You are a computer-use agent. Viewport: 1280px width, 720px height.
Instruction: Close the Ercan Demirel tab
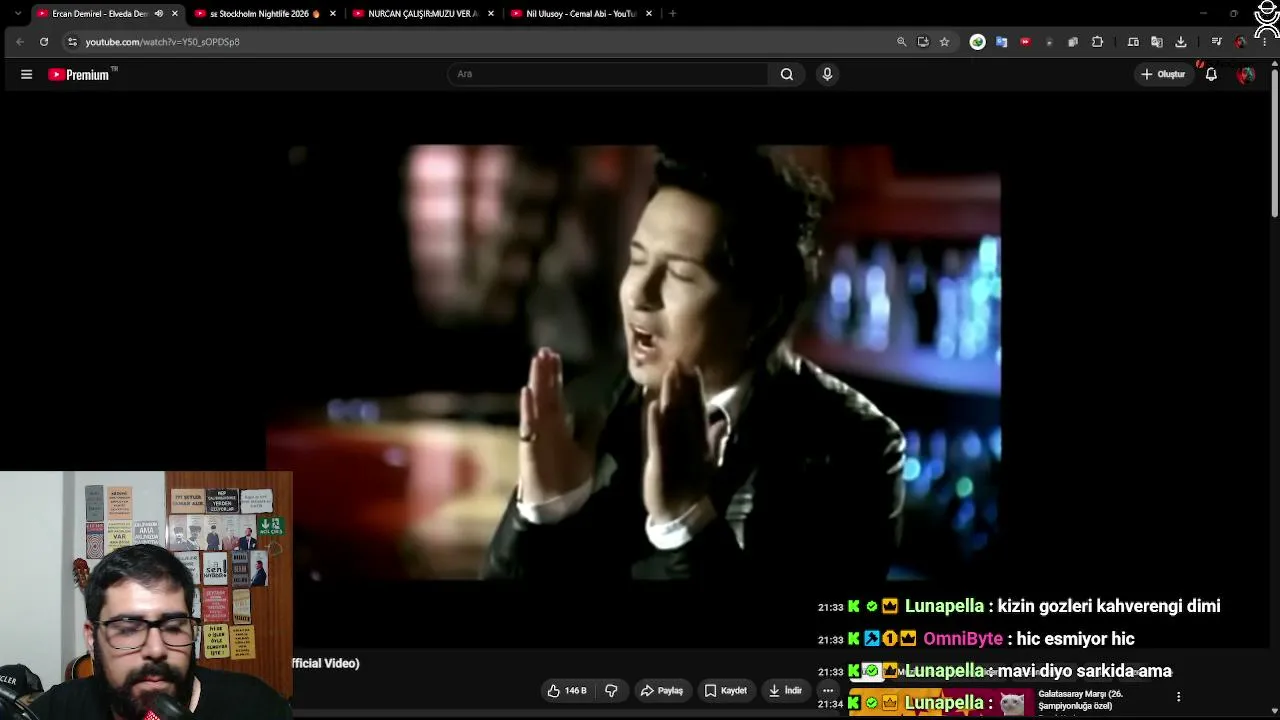[175, 14]
